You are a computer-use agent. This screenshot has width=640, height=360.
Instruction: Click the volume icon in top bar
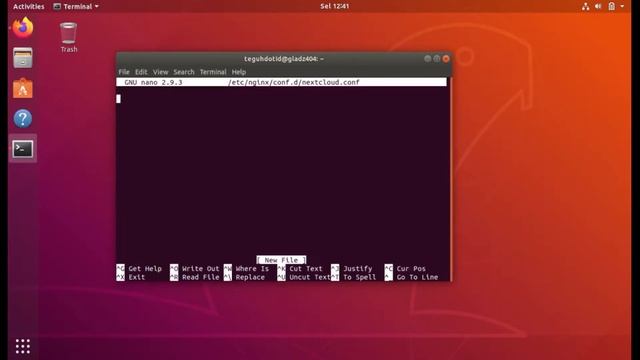coord(598,6)
